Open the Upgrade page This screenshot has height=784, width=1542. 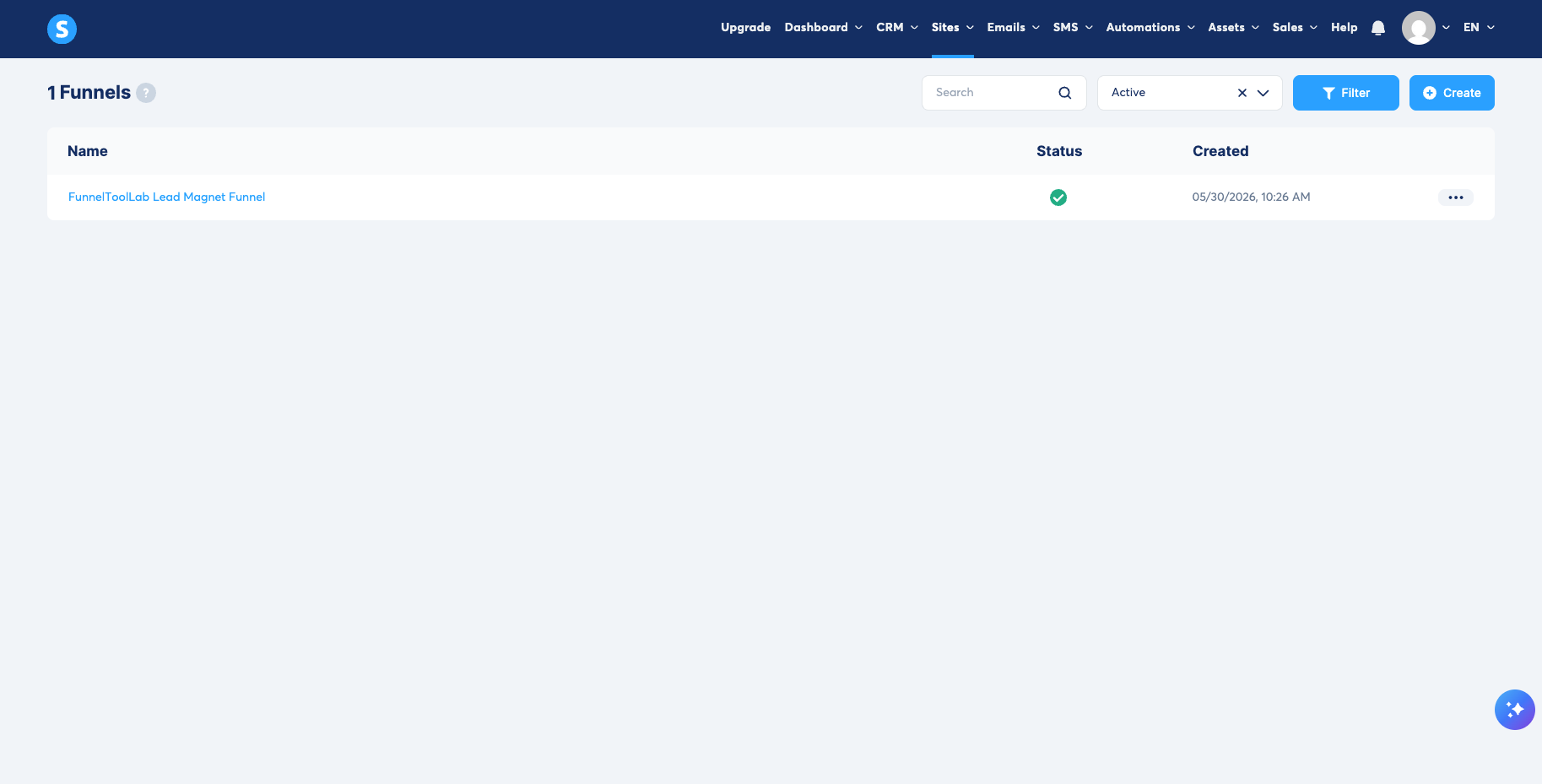(745, 27)
